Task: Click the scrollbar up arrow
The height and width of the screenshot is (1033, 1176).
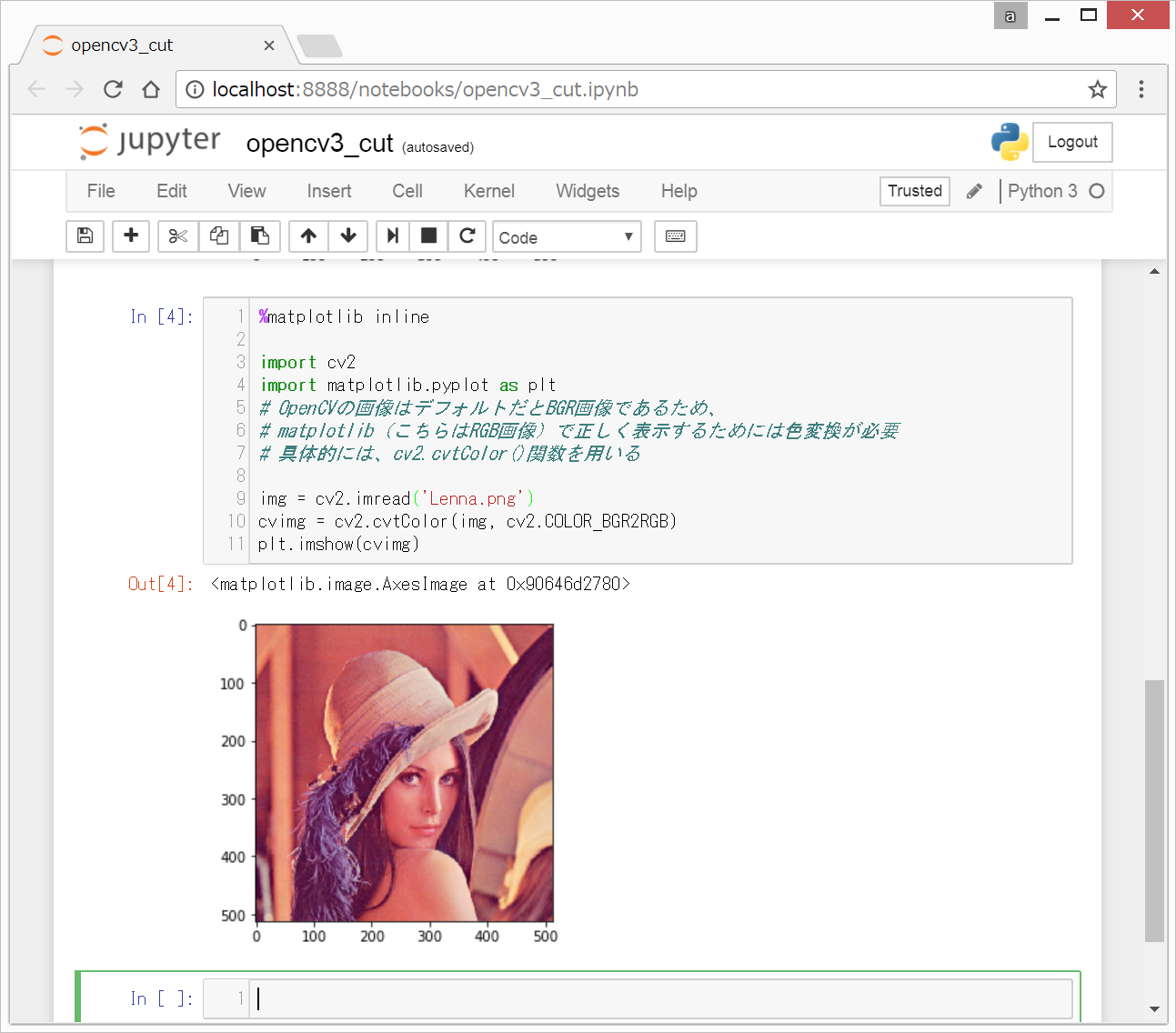Action: 1154,271
